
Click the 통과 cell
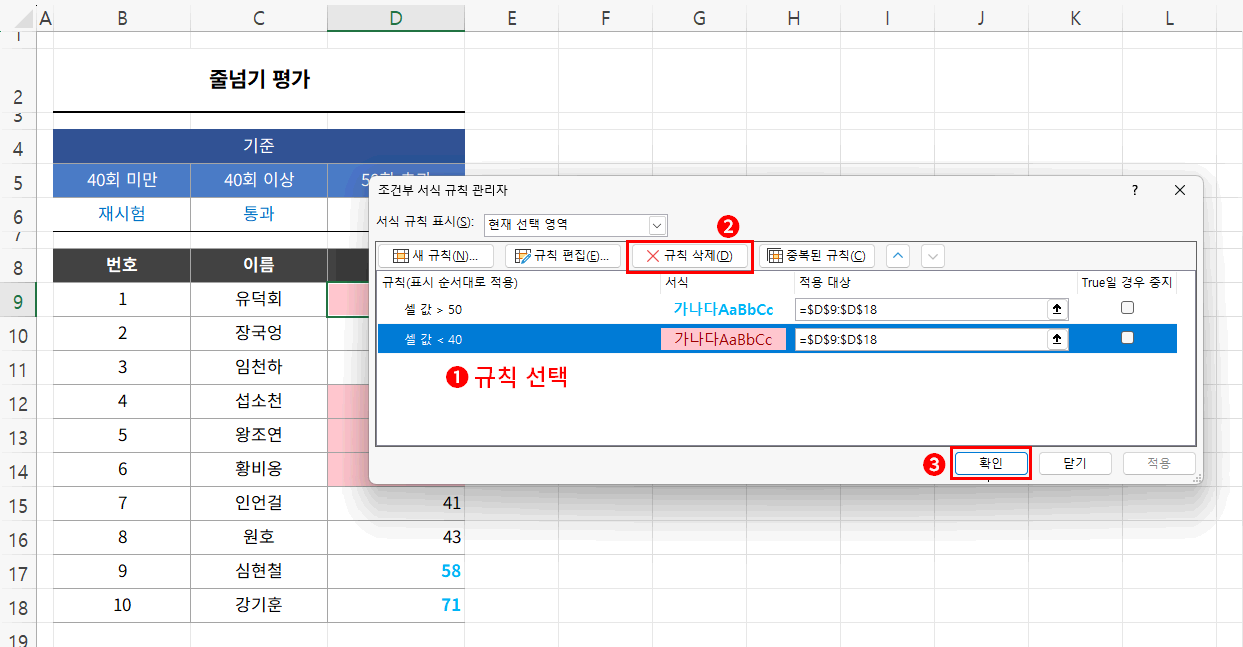259,214
